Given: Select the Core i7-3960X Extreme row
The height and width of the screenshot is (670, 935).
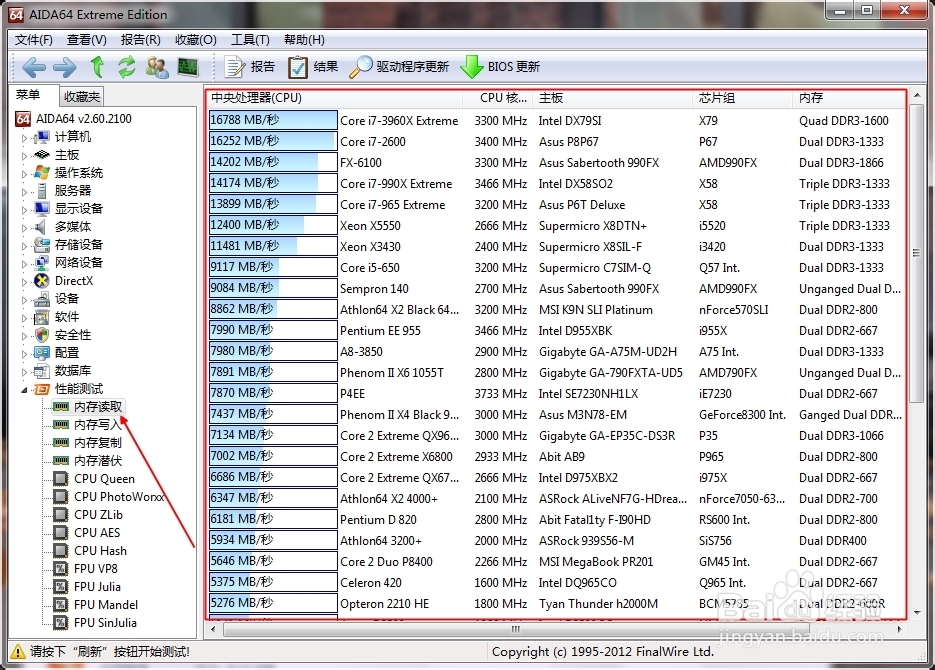Looking at the screenshot, I should pos(557,120).
